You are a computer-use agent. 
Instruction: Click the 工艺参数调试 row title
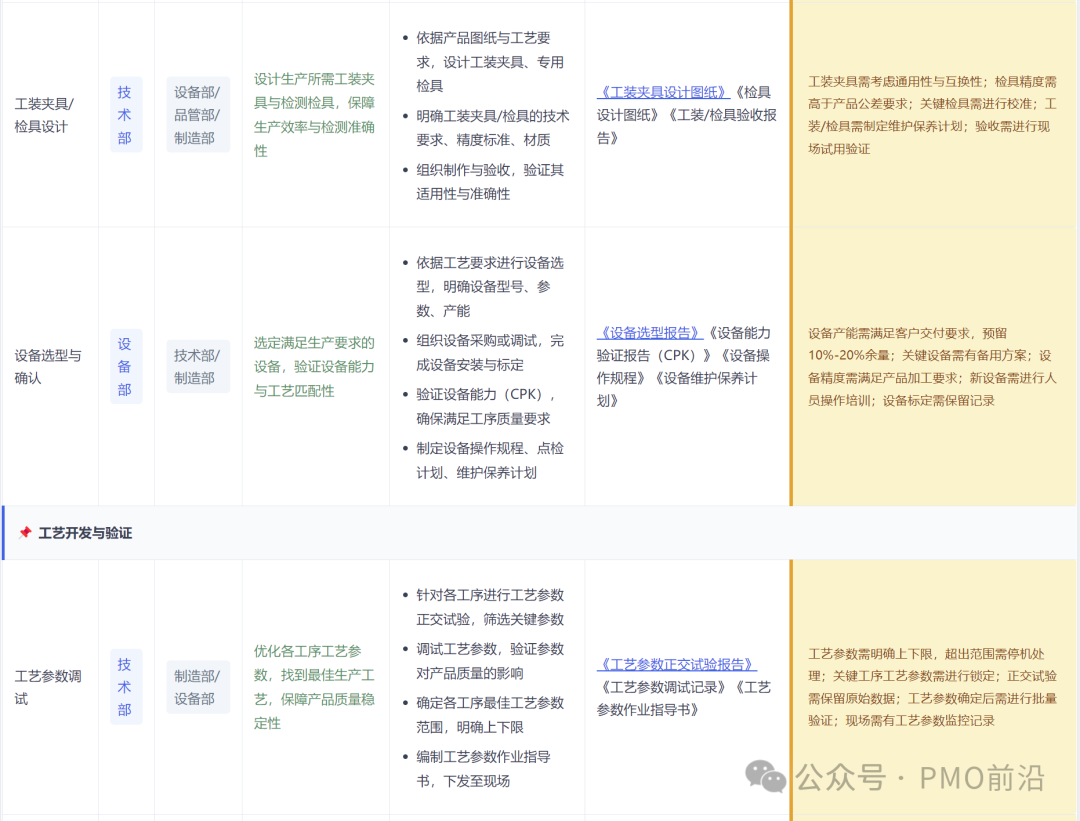point(46,687)
